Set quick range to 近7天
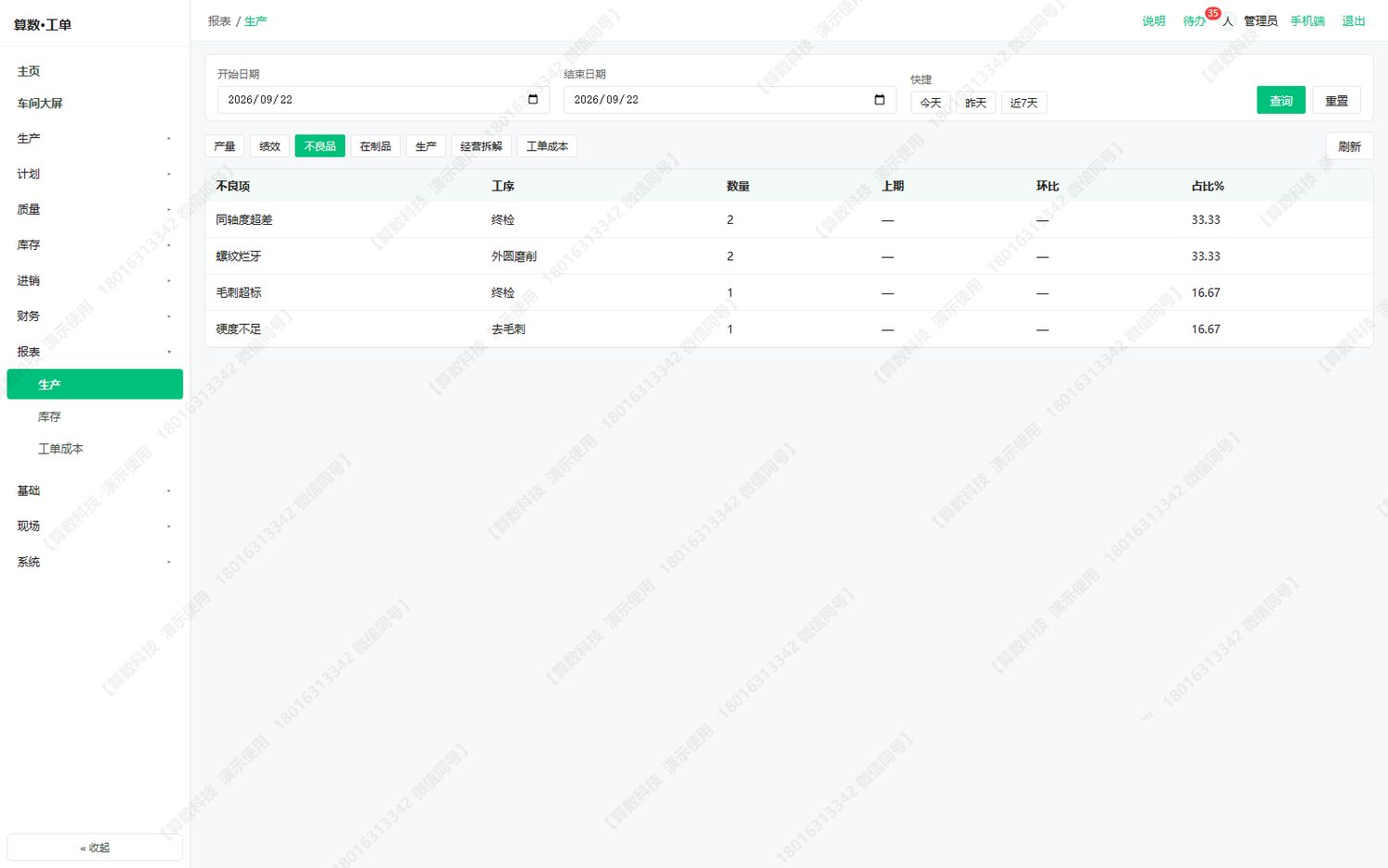 click(x=1024, y=103)
